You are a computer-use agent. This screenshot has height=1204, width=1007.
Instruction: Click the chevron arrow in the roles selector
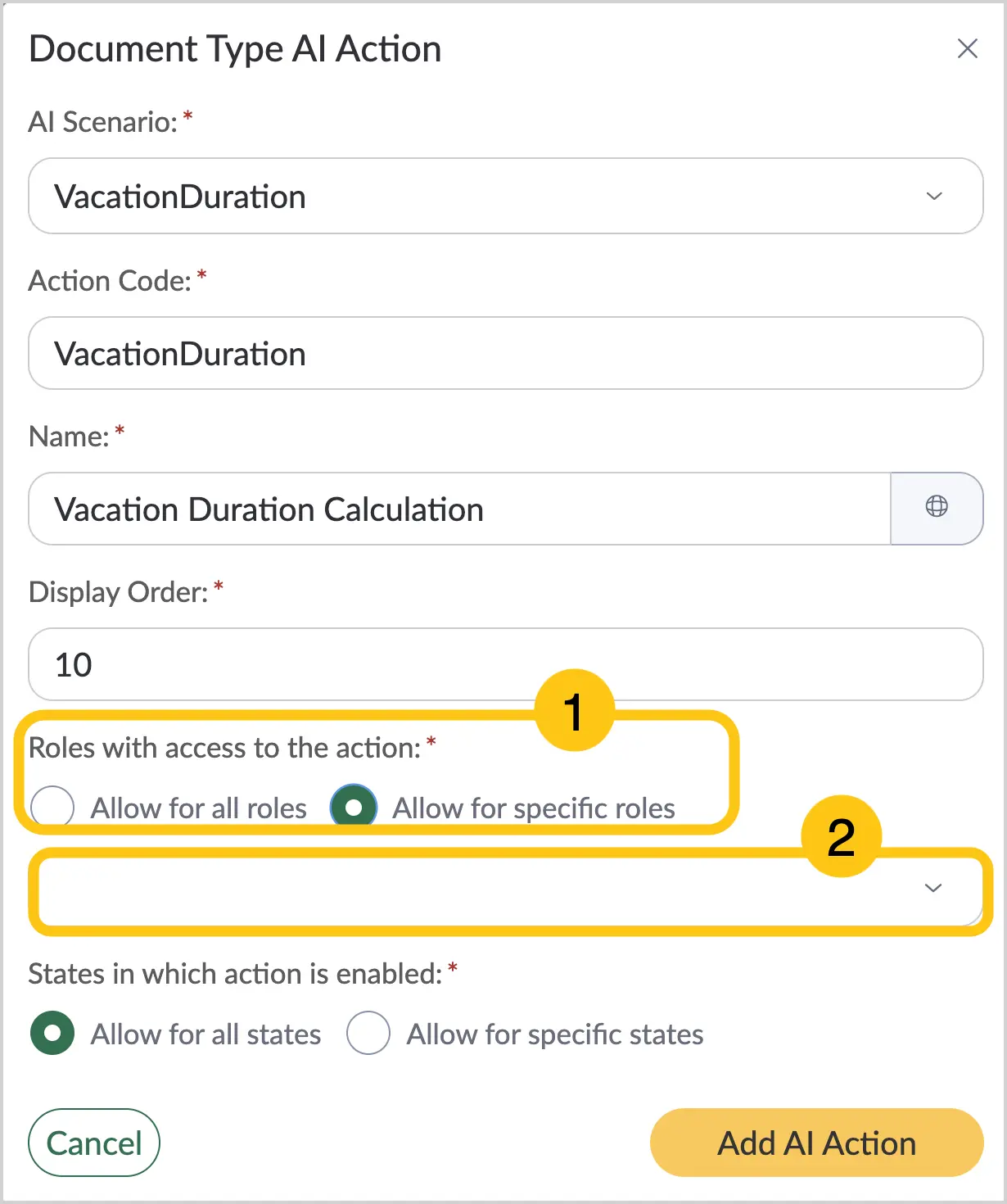pyautogui.click(x=933, y=889)
